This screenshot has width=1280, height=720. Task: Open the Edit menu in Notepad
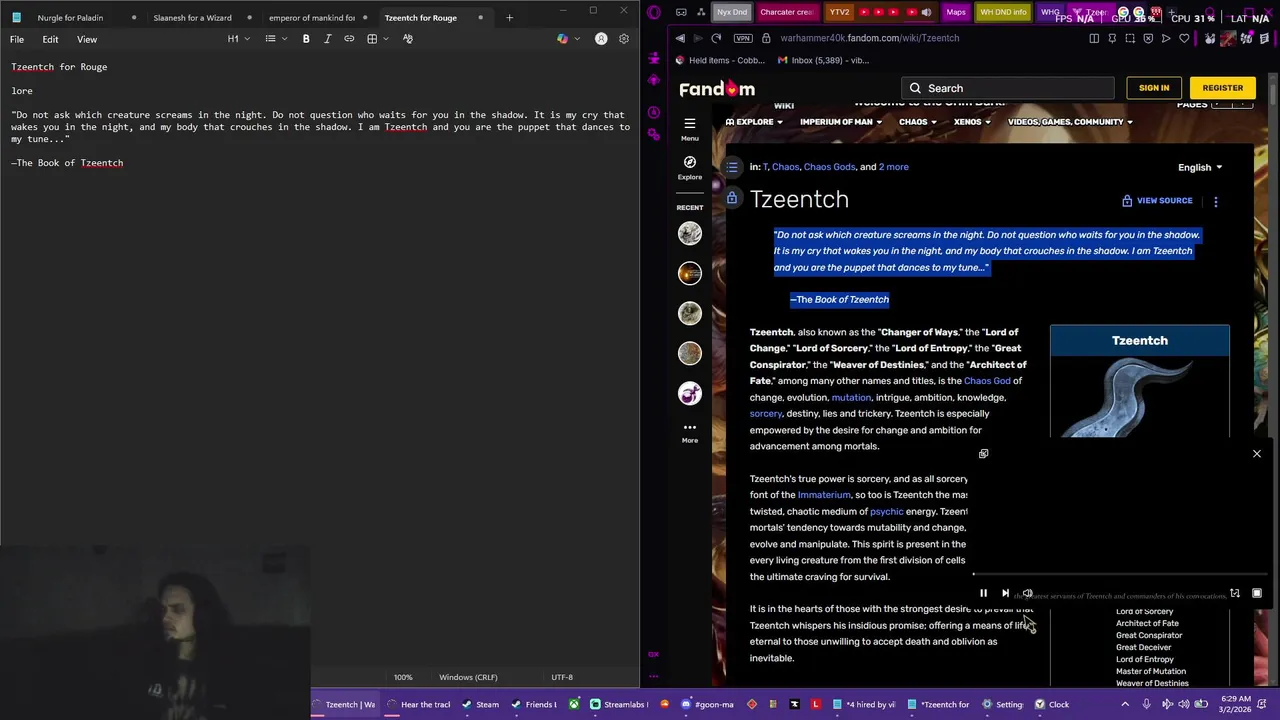coord(50,39)
